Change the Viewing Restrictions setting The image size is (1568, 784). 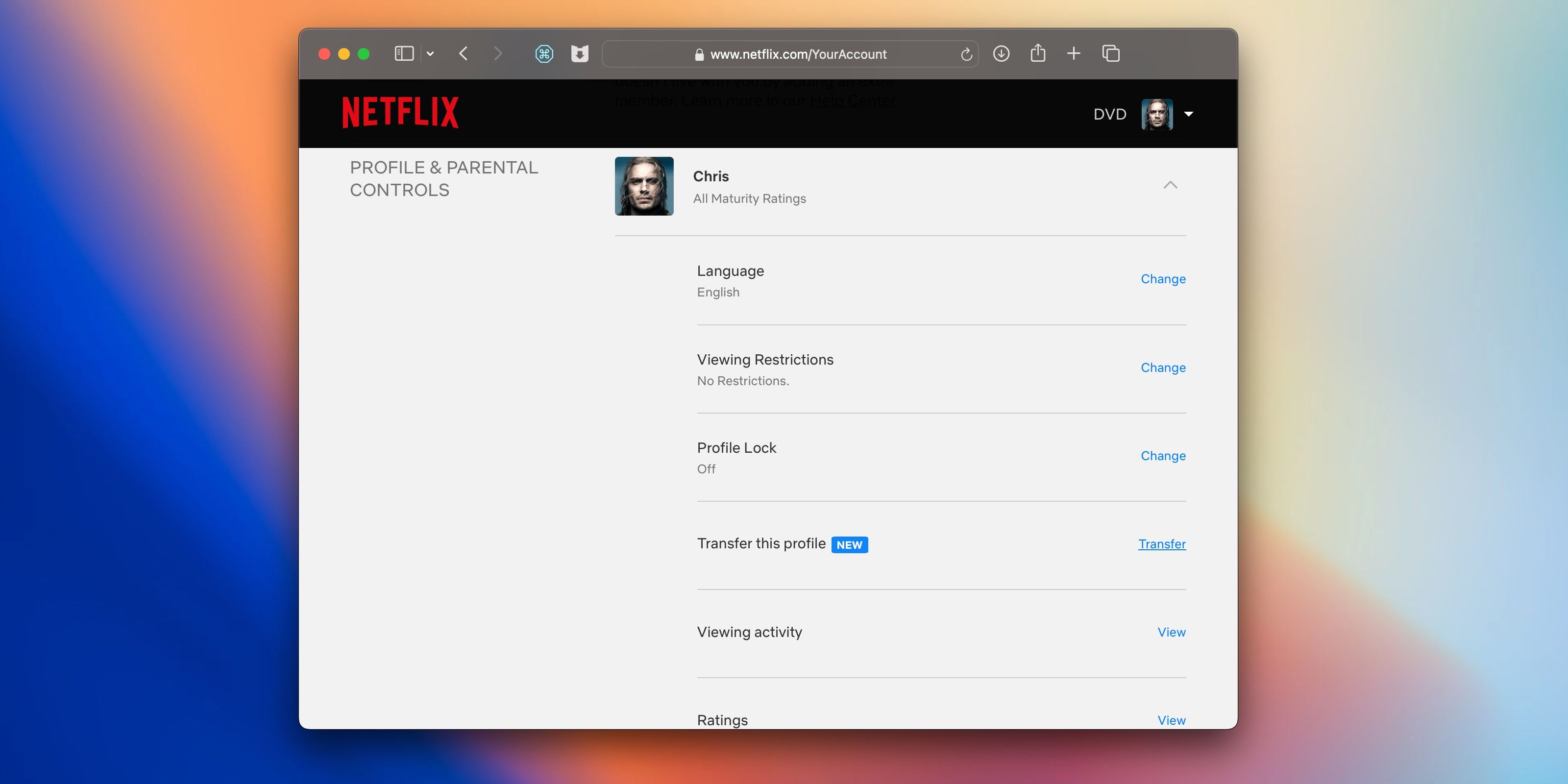(x=1163, y=367)
